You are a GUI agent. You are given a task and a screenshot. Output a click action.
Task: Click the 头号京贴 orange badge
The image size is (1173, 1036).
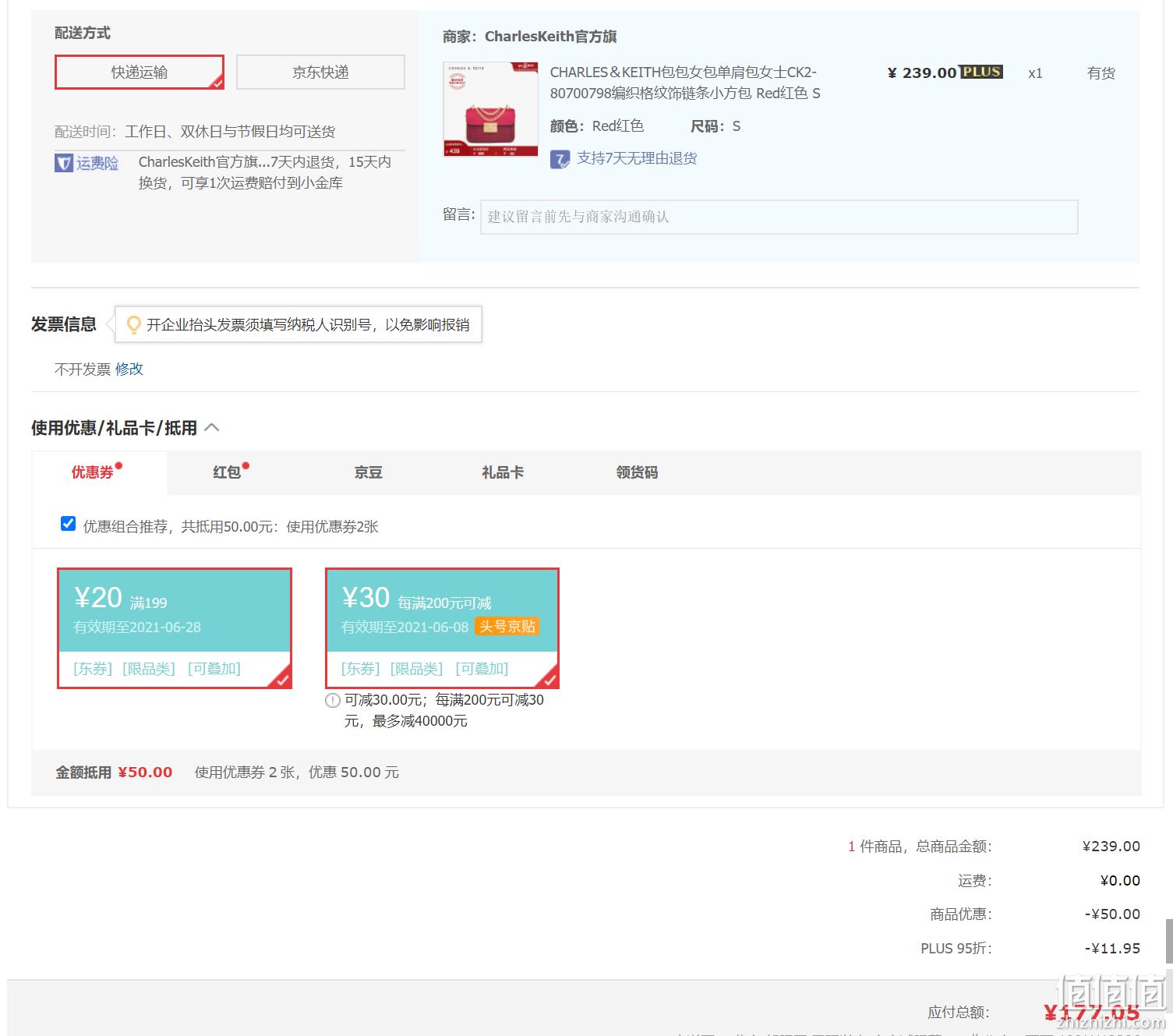coord(507,627)
